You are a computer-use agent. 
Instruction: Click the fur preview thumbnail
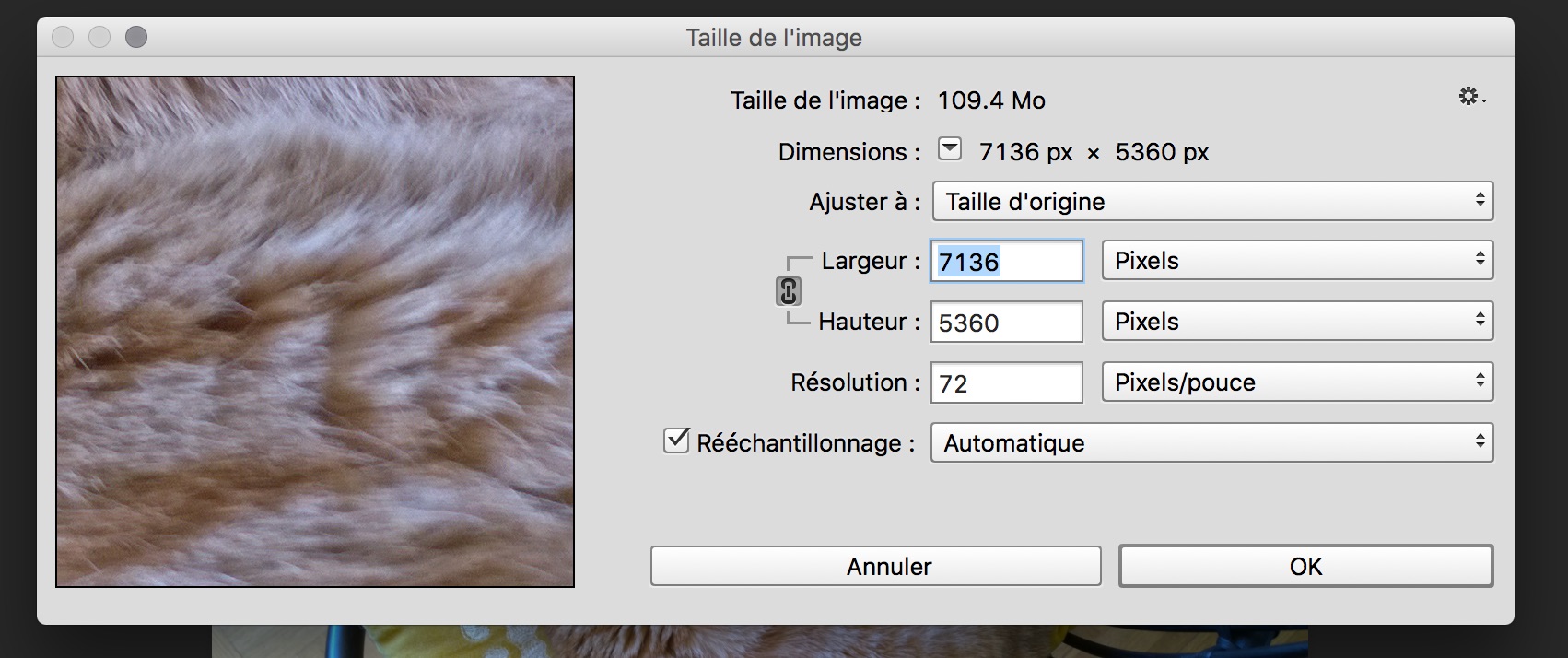coord(315,332)
